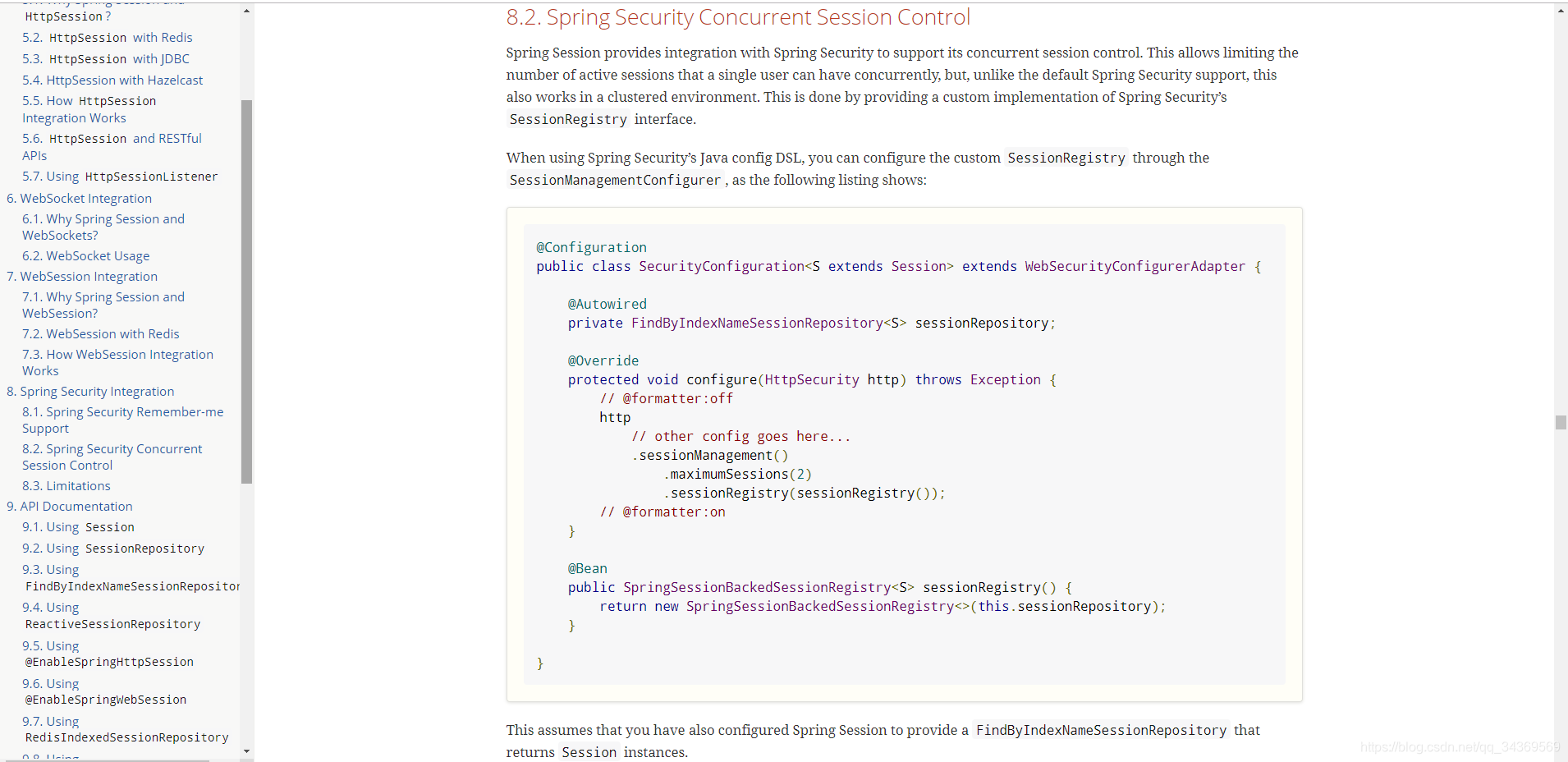Click the .sessionManagement() code line
The height and width of the screenshot is (762, 1568).
tap(710, 455)
